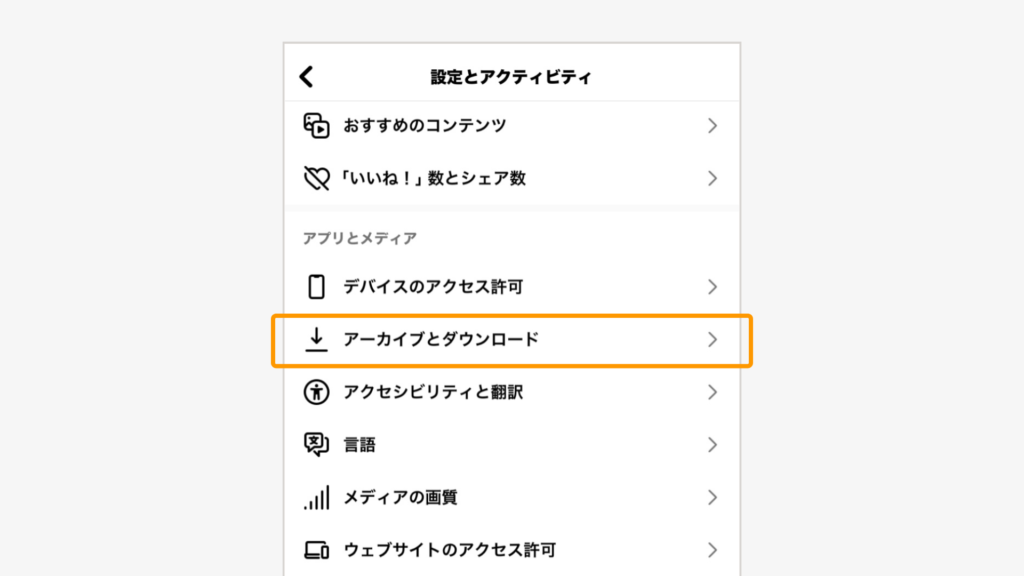Go back using the header arrow

306,76
